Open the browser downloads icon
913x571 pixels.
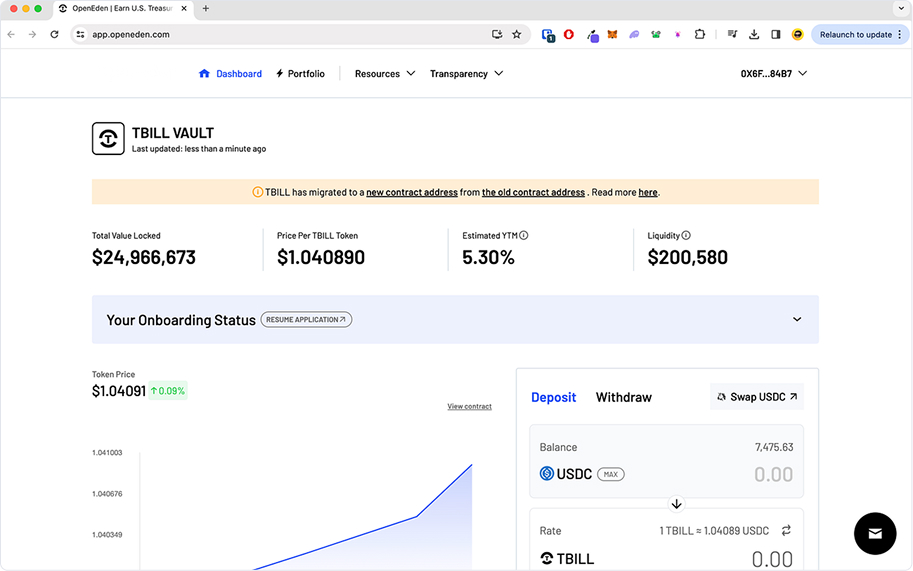(754, 34)
